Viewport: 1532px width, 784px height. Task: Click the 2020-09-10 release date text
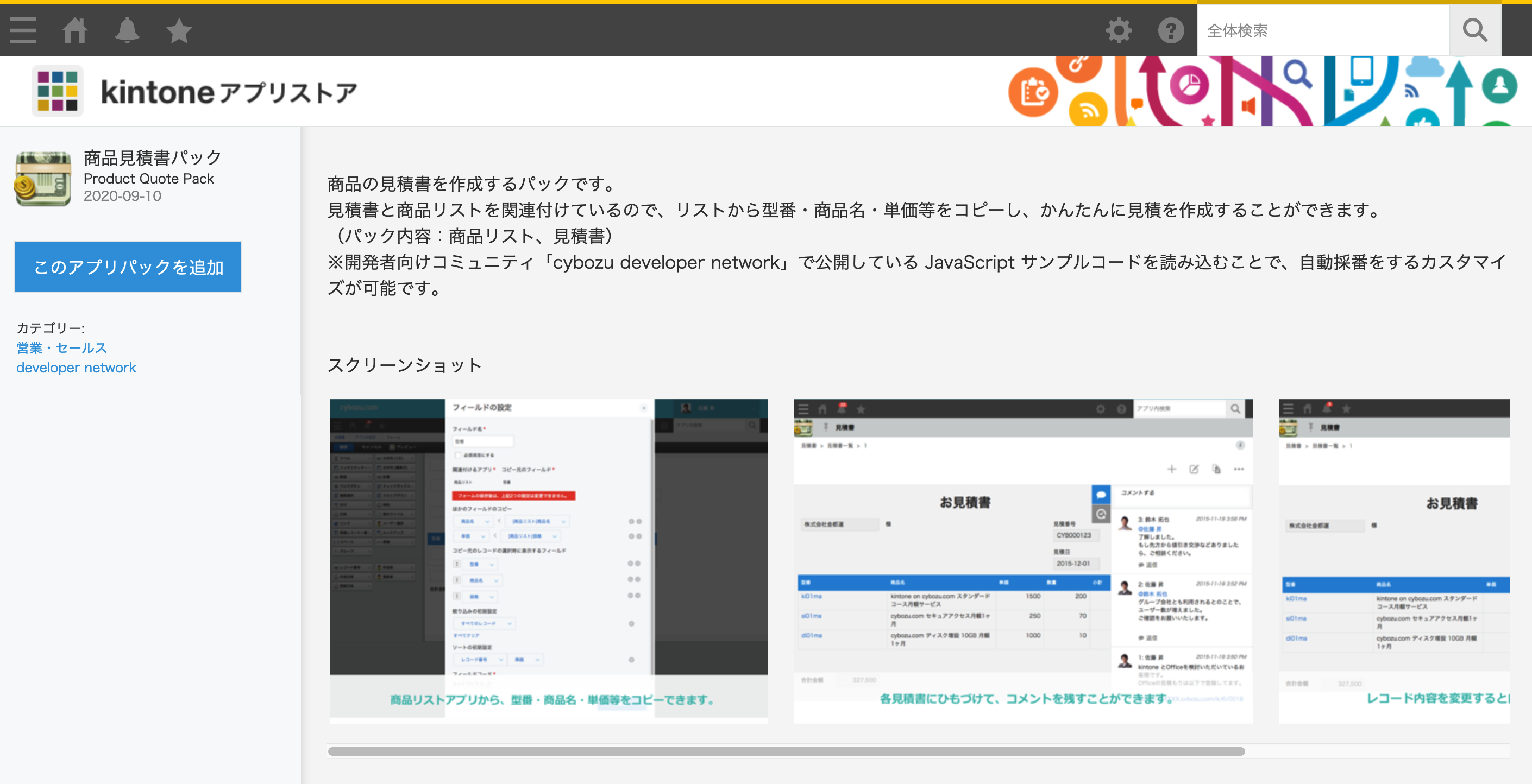pos(122,195)
